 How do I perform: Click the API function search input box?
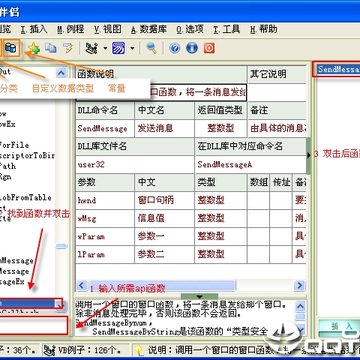point(33,325)
